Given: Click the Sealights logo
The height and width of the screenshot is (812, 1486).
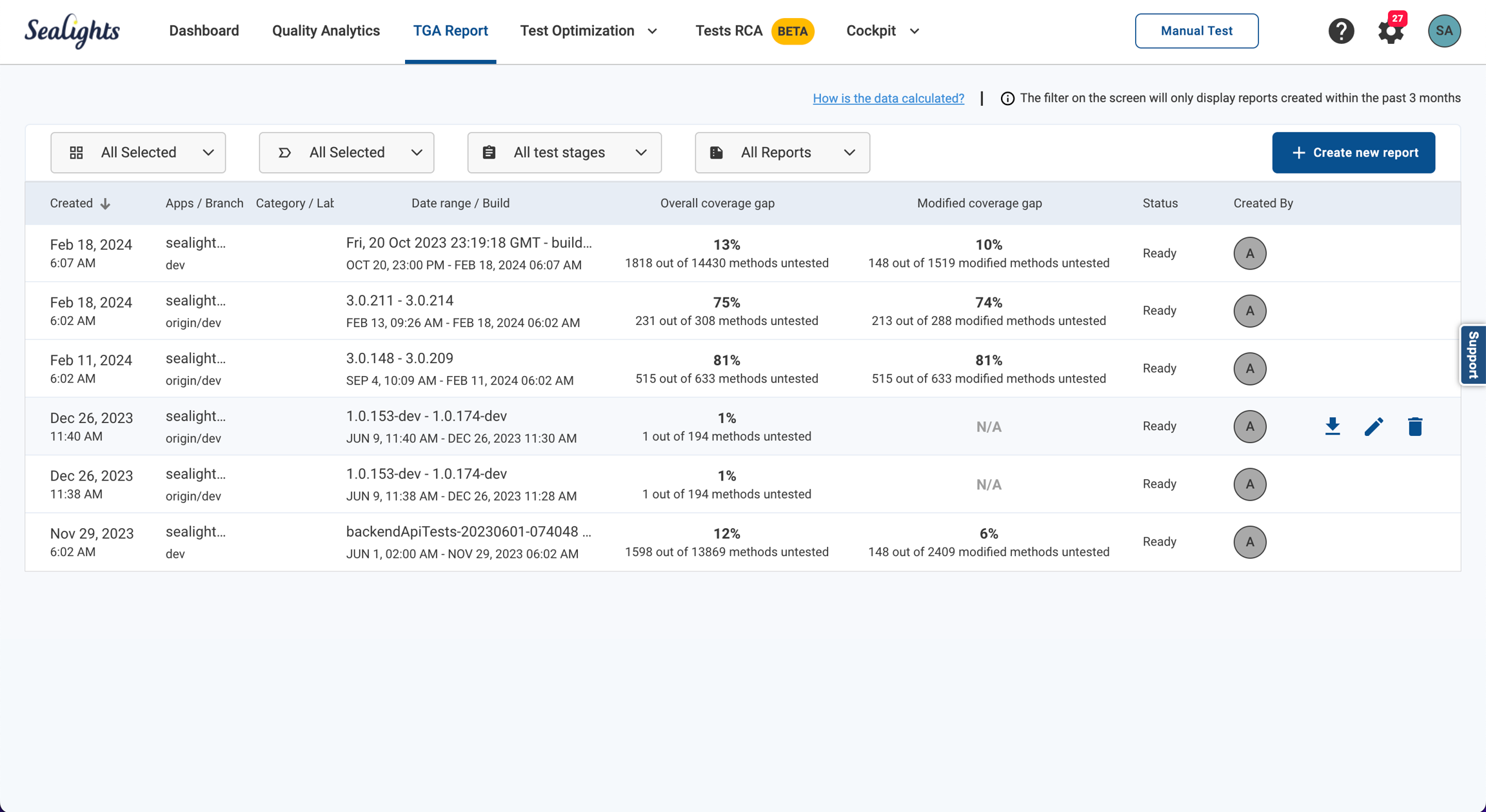Looking at the screenshot, I should tap(72, 31).
